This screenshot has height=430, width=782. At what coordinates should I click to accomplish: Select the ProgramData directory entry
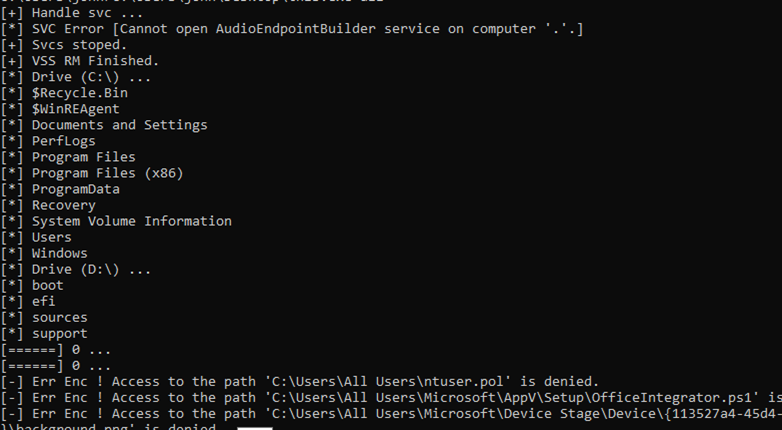(75, 189)
